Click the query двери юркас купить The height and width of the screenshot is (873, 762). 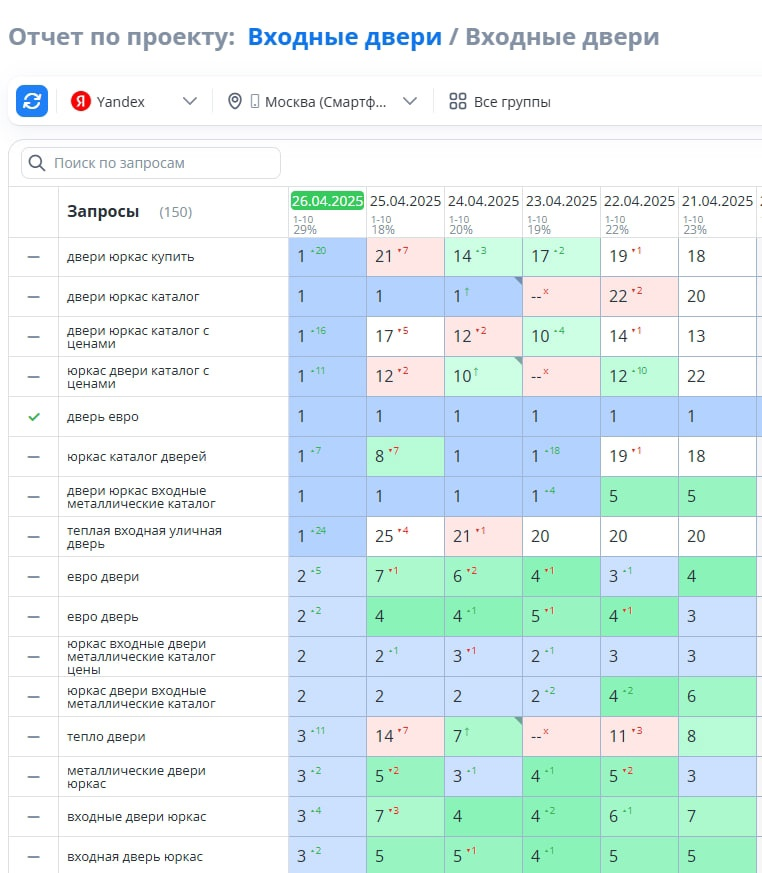click(130, 257)
